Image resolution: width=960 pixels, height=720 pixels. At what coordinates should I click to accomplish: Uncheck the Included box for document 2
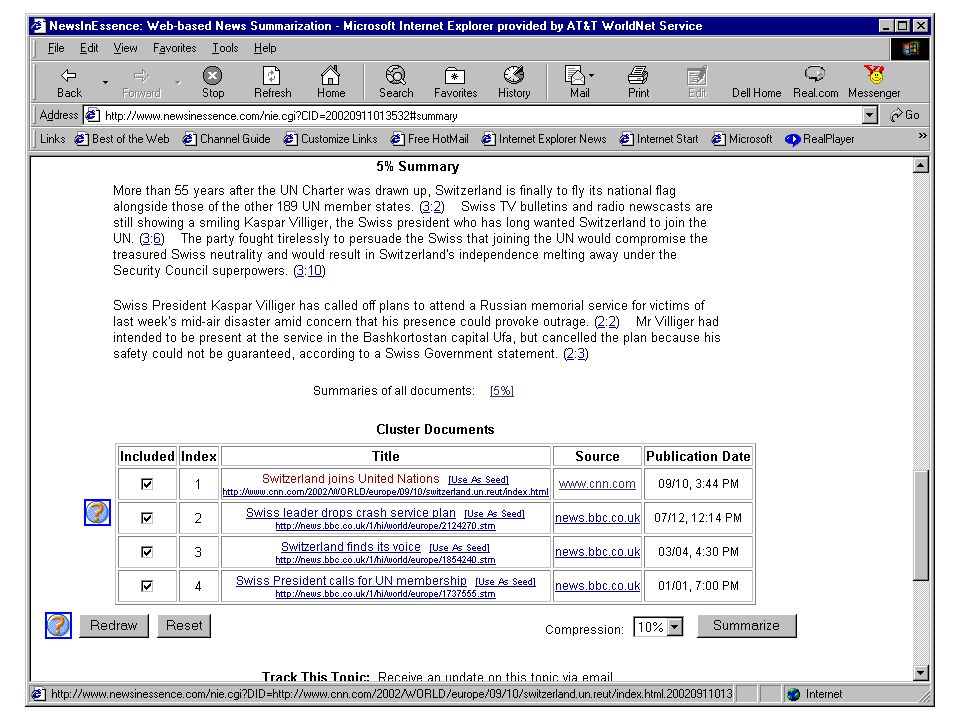pyautogui.click(x=147, y=518)
